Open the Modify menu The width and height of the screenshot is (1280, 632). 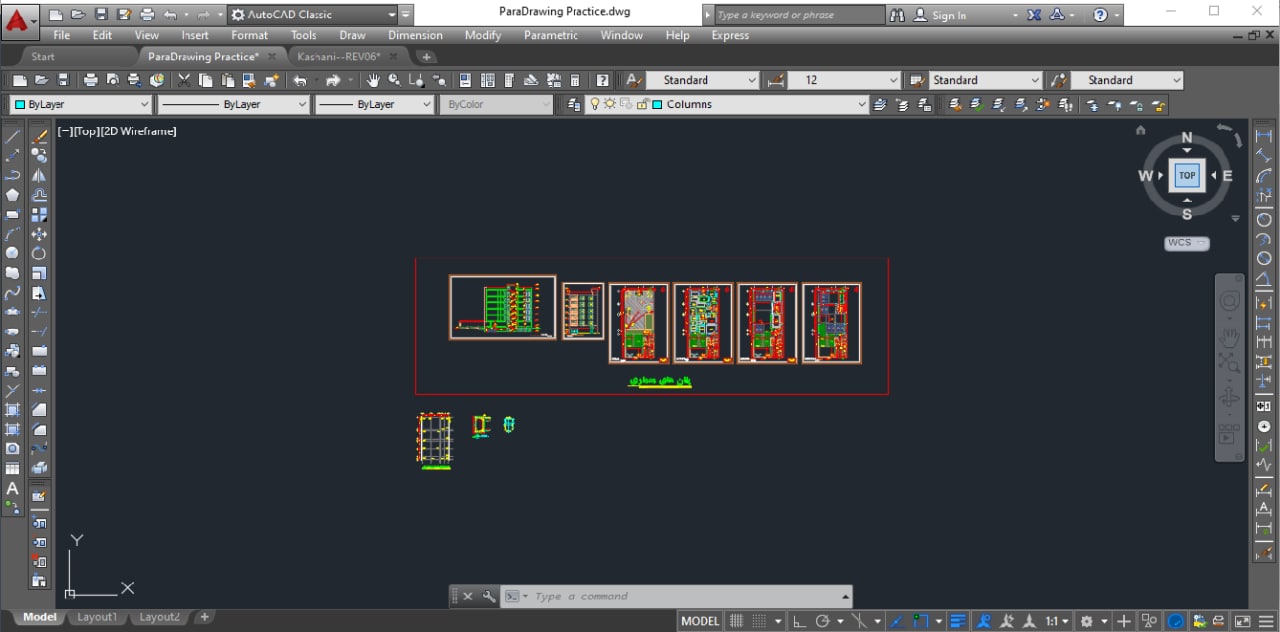[483, 35]
